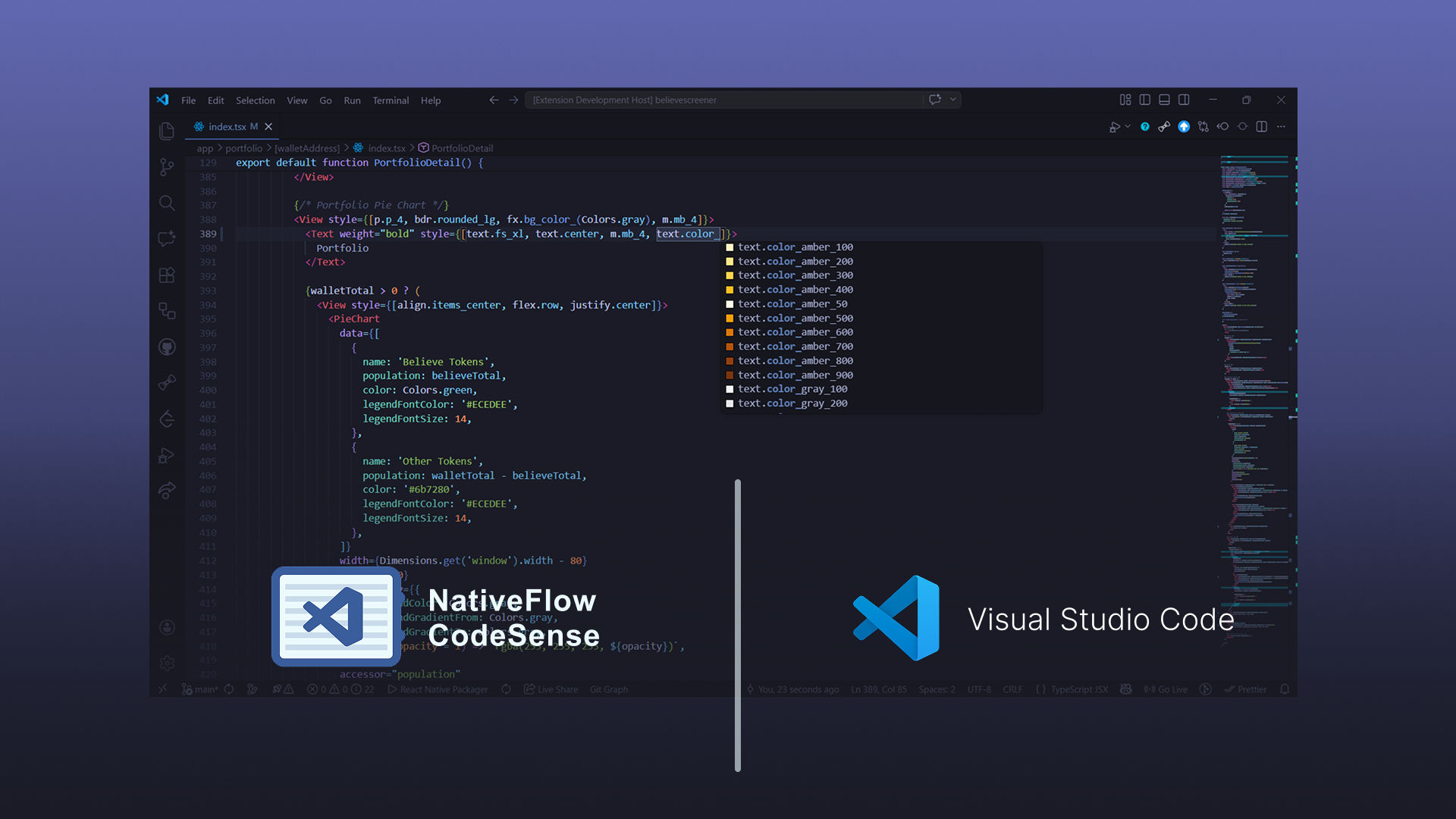Click Live Share in the status bar
1456x819 pixels.
[551, 689]
